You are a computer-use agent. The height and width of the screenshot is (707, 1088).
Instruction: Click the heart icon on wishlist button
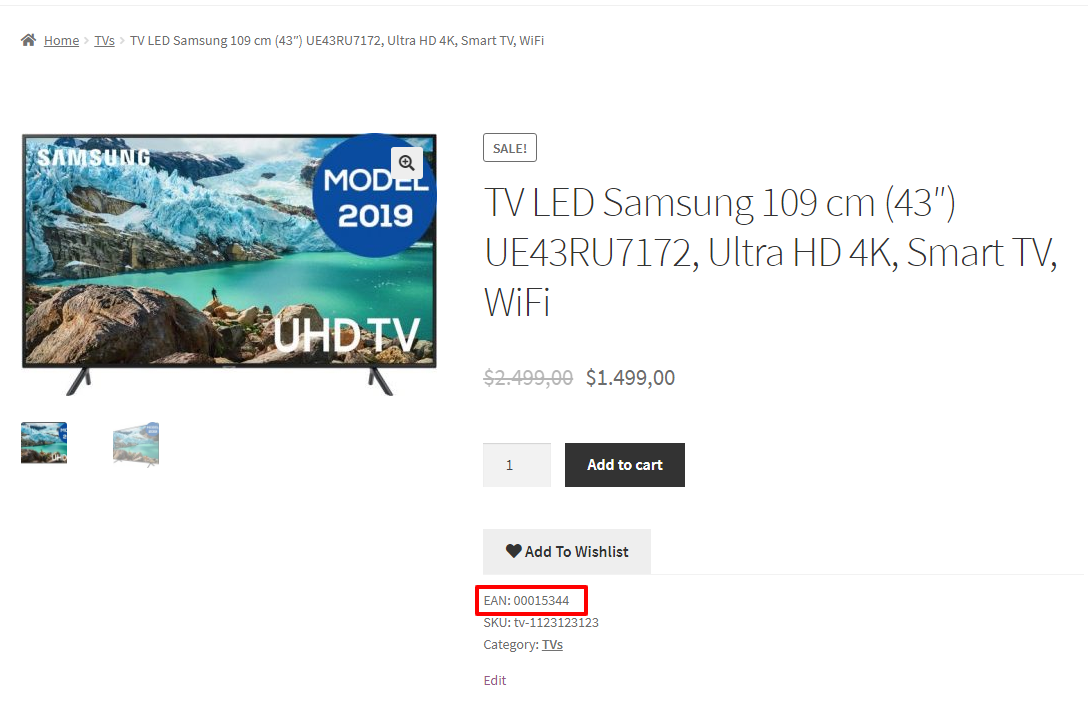pyautogui.click(x=513, y=551)
